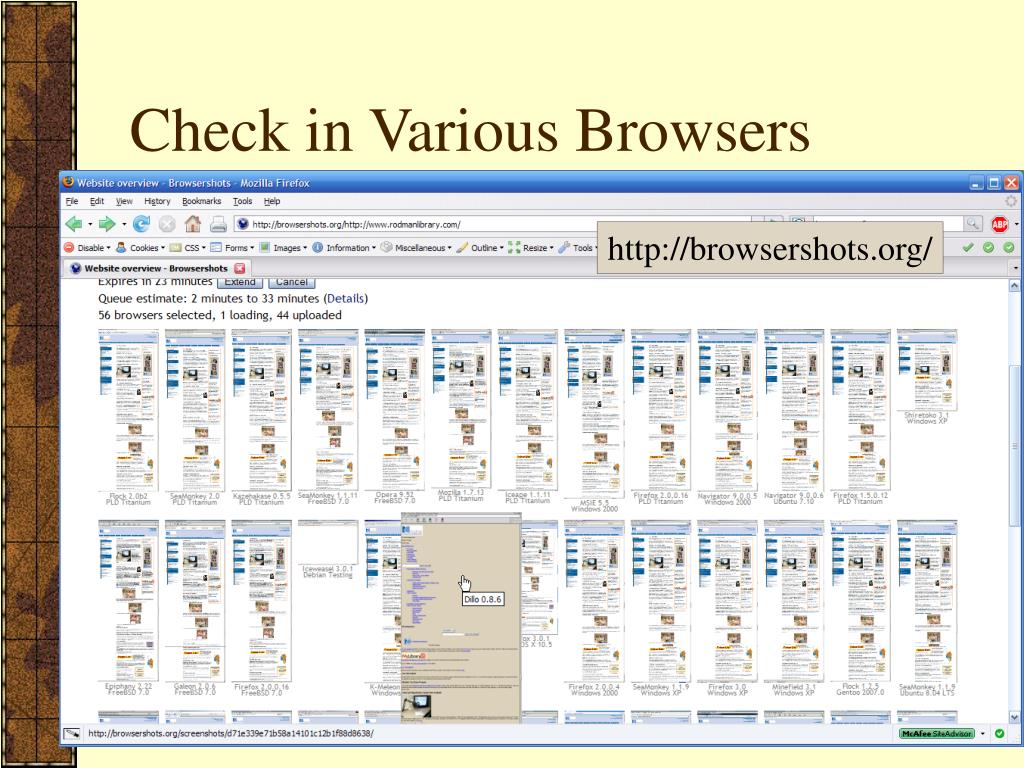Open the Kazehakase 0.5.5 screenshot thumbnail
Screen dimensions: 1024x768
tap(261, 411)
